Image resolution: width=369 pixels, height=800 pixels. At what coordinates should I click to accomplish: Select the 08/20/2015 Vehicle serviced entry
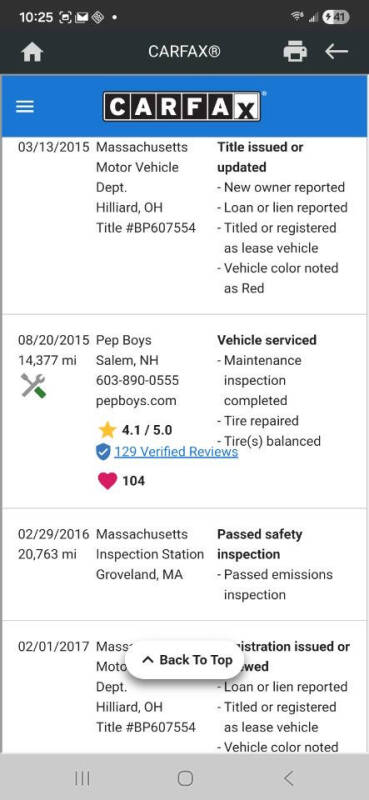pos(184,411)
